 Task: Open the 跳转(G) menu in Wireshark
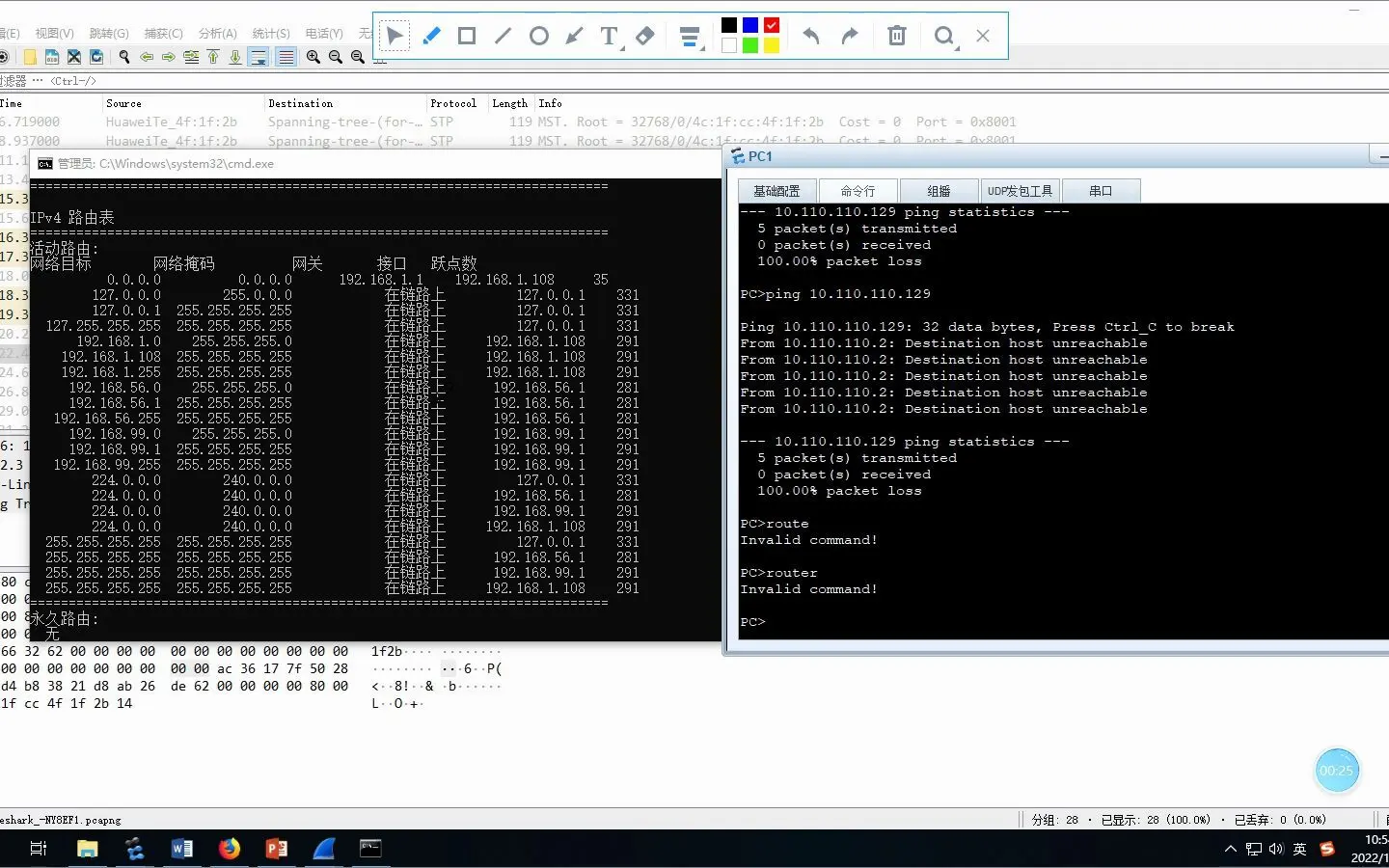[x=109, y=33]
